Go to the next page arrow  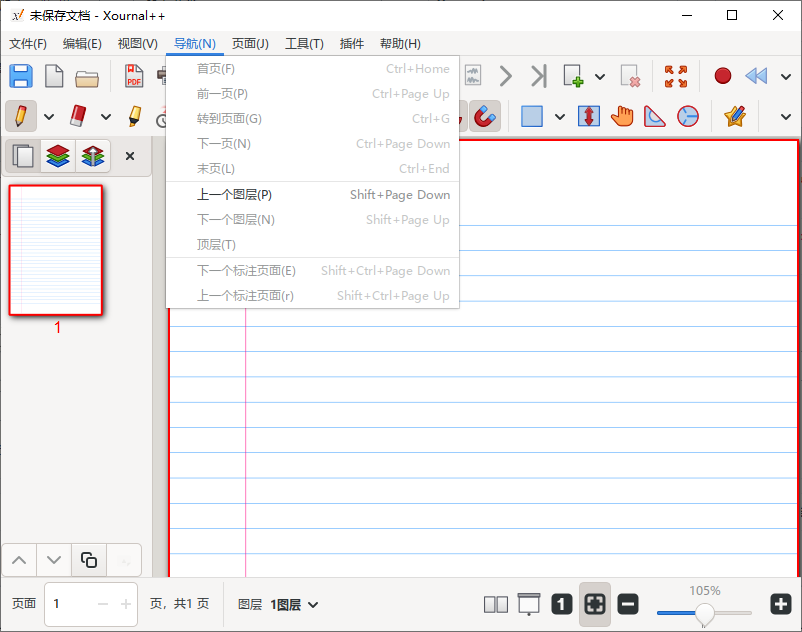point(505,76)
